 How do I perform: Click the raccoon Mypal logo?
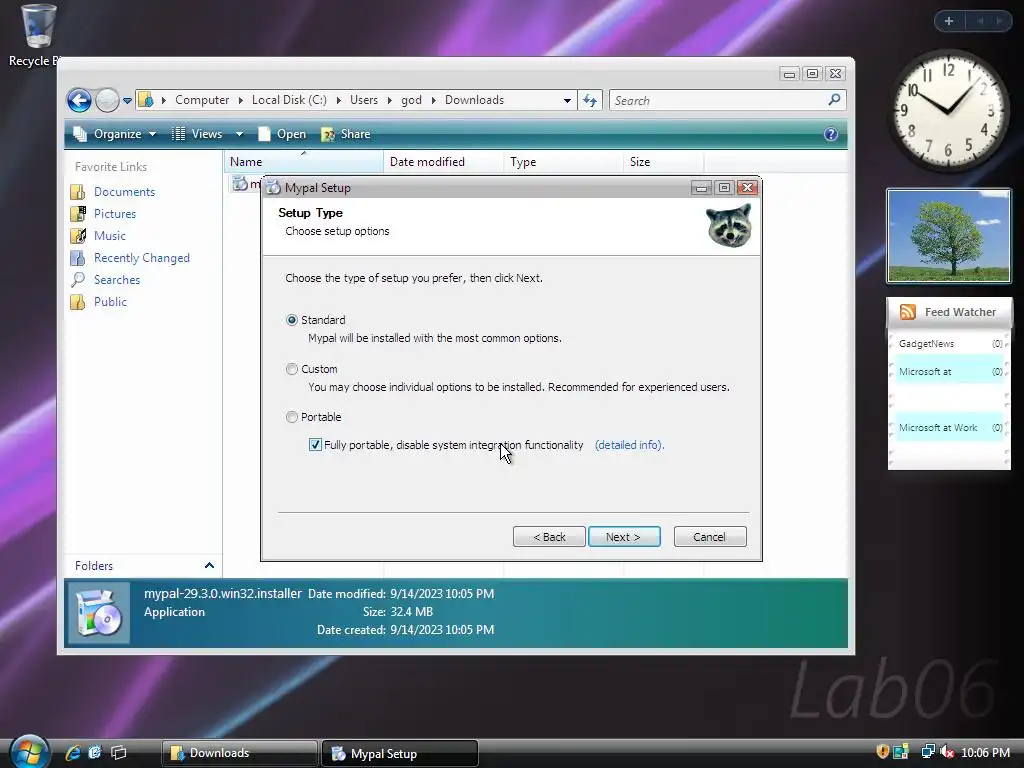(x=729, y=225)
